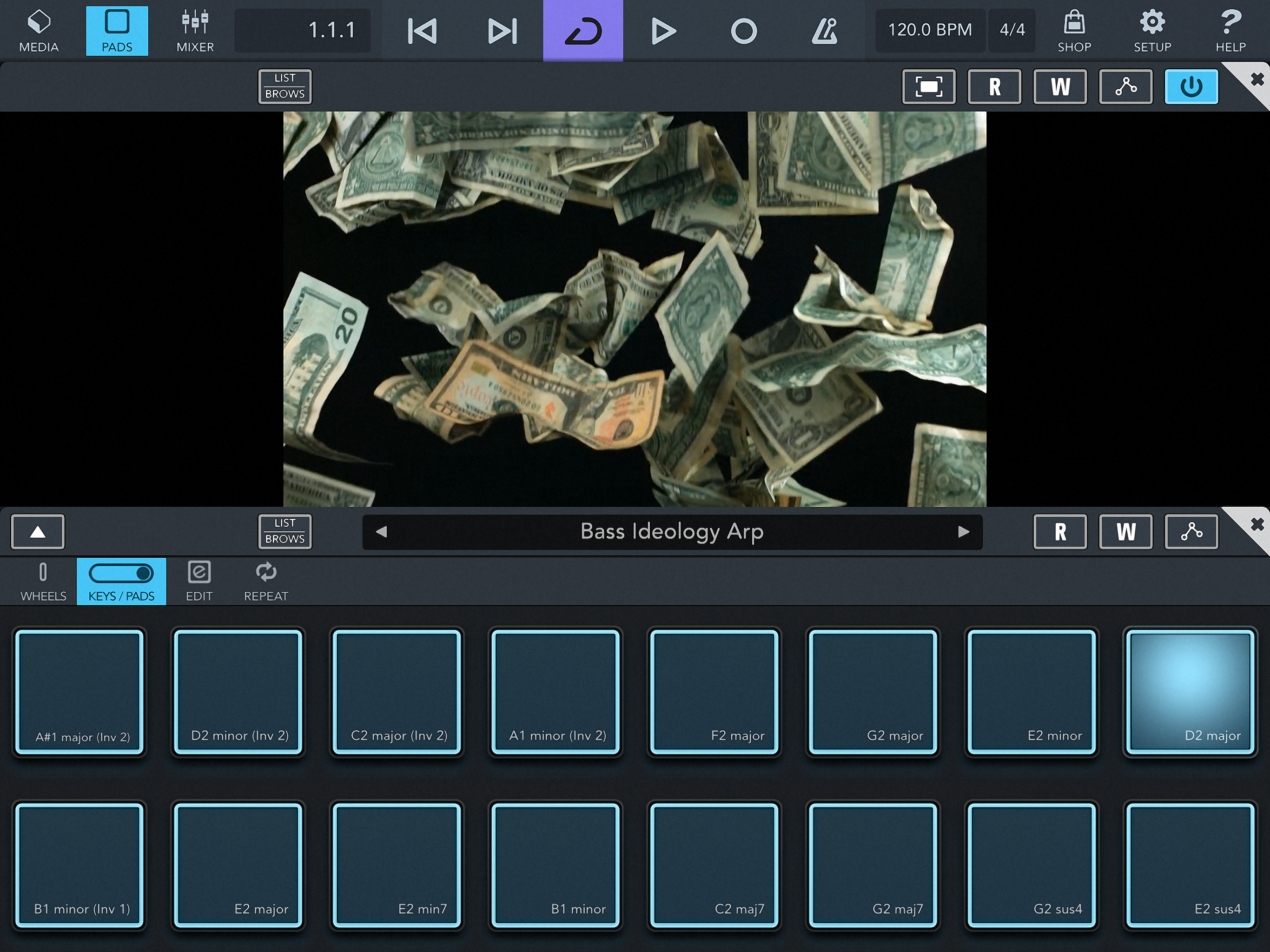Enable automation Write for instrument track
The width and height of the screenshot is (1270, 952).
(x=1125, y=532)
